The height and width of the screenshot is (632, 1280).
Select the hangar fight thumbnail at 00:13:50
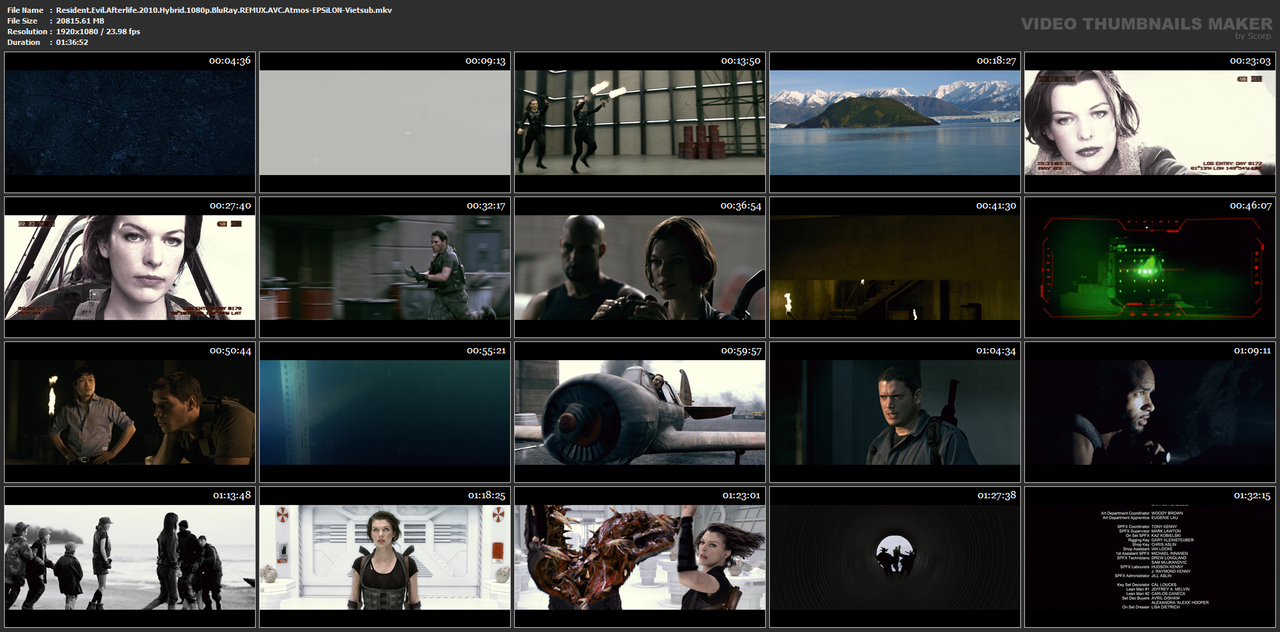(x=641, y=122)
